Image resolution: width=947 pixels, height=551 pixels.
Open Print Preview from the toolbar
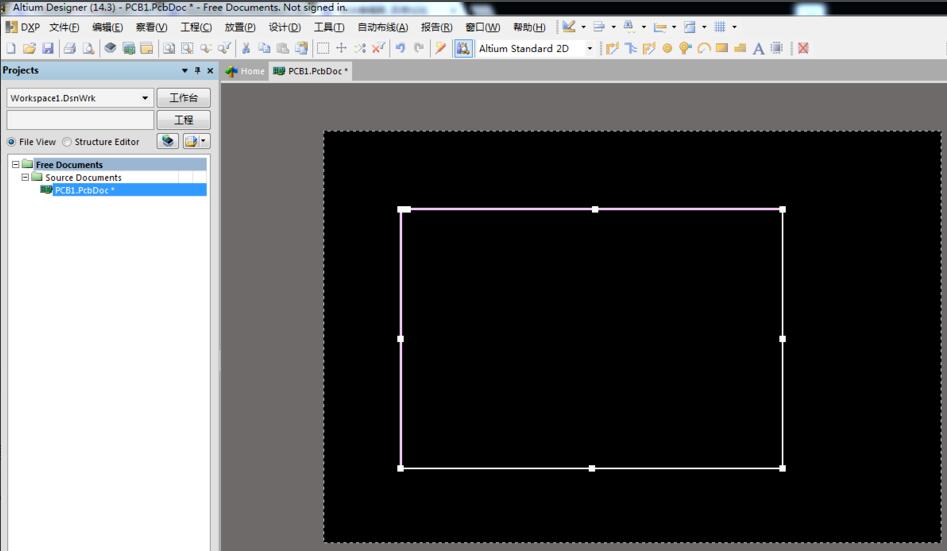[x=88, y=48]
